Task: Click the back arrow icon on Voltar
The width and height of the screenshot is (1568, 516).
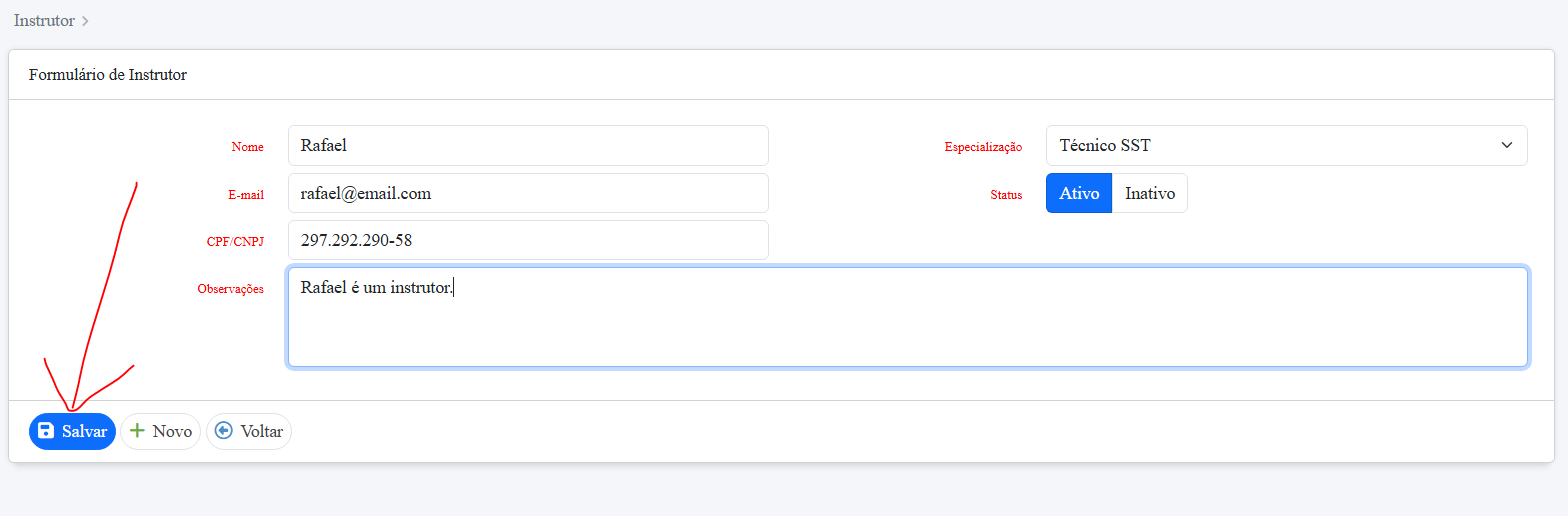Action: tap(223, 431)
